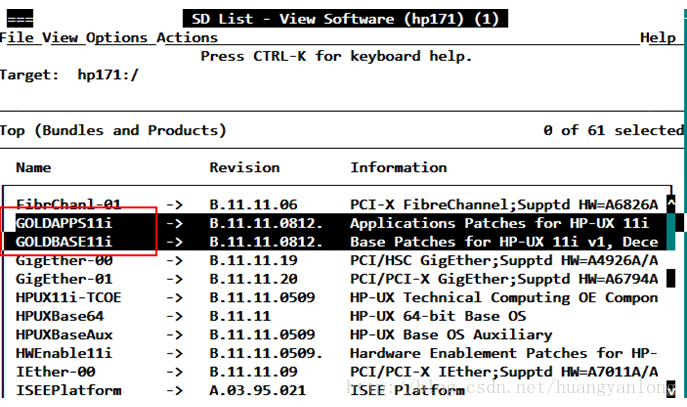Select the HPUXBase64 entry
This screenshot has width=687, height=407.
pos(60,316)
